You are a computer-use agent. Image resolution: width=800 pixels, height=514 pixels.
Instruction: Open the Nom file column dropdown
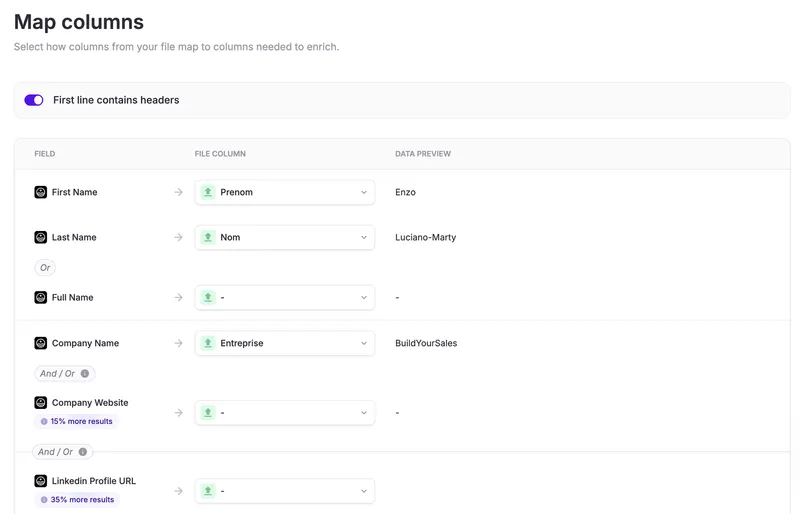coord(285,237)
